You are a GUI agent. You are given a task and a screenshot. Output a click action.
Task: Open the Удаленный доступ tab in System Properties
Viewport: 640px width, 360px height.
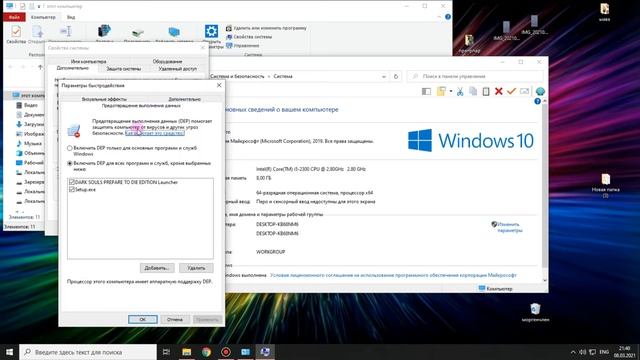coord(178,69)
